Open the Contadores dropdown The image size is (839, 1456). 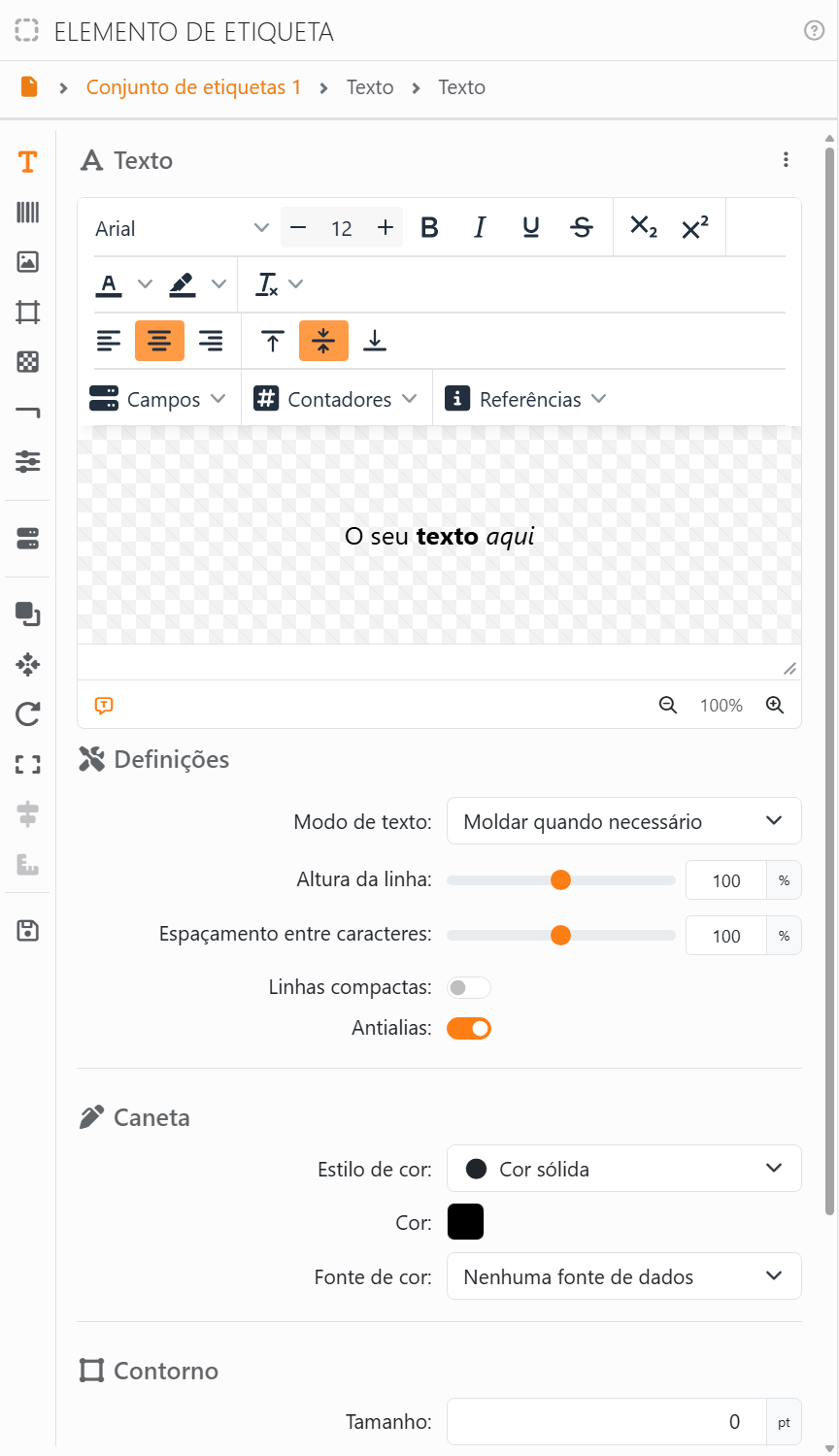[x=335, y=399]
